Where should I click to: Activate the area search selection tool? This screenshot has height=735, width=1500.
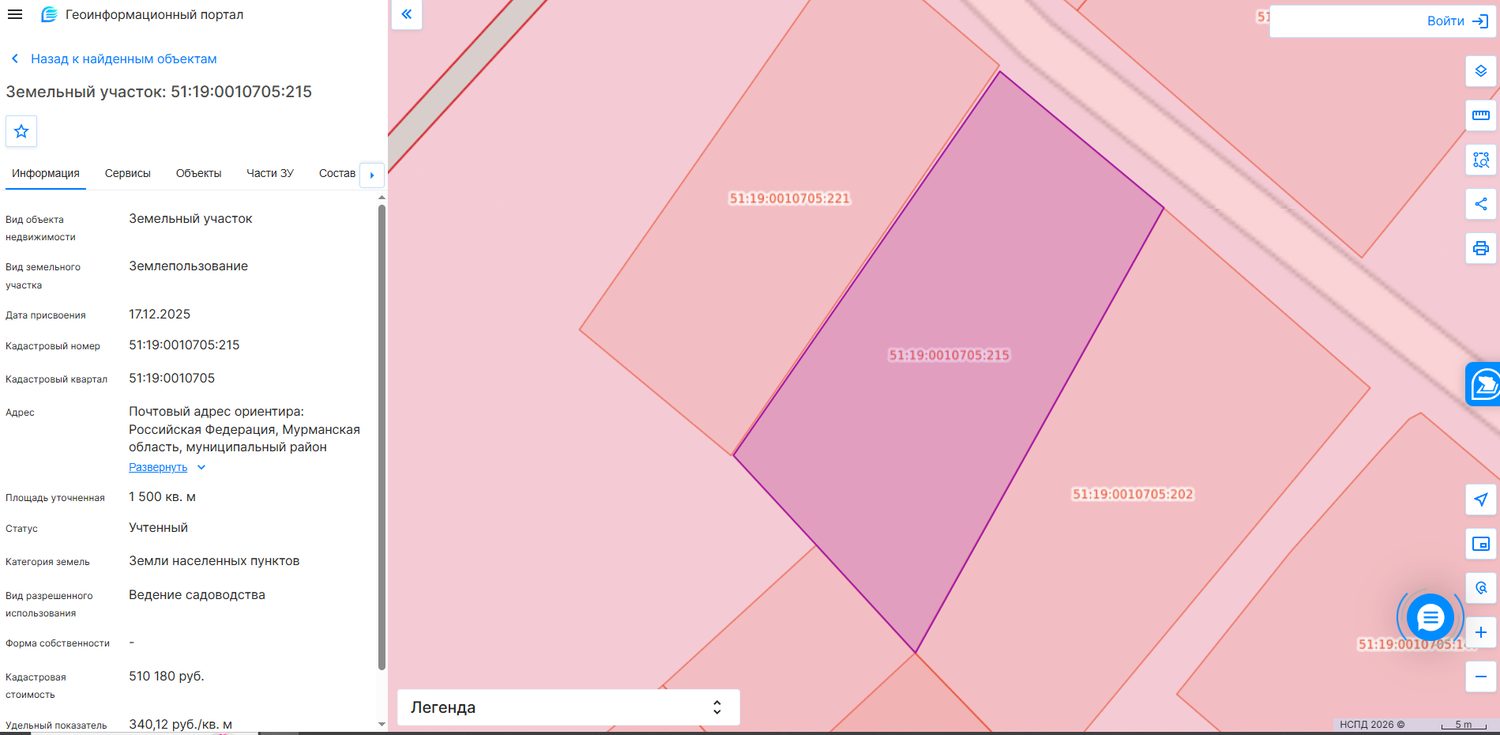1481,160
